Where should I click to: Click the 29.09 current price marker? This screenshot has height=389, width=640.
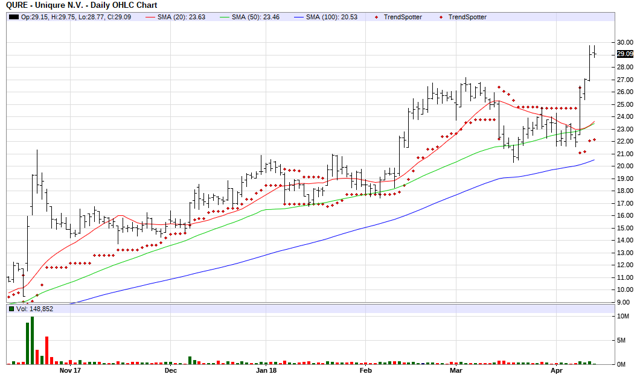(x=625, y=54)
